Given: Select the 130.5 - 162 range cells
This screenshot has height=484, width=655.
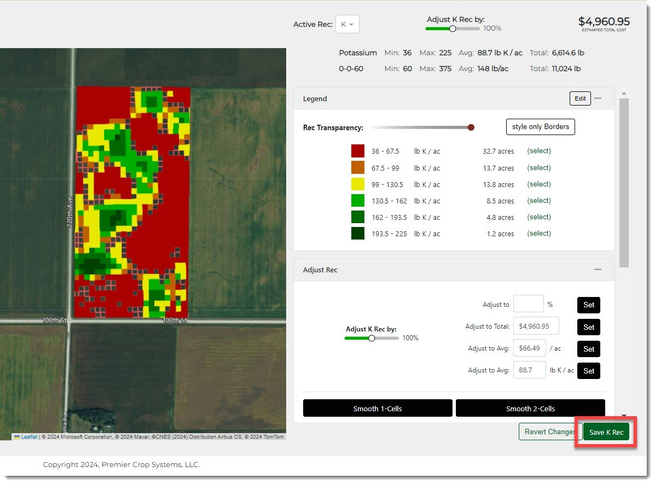Looking at the screenshot, I should tap(539, 201).
